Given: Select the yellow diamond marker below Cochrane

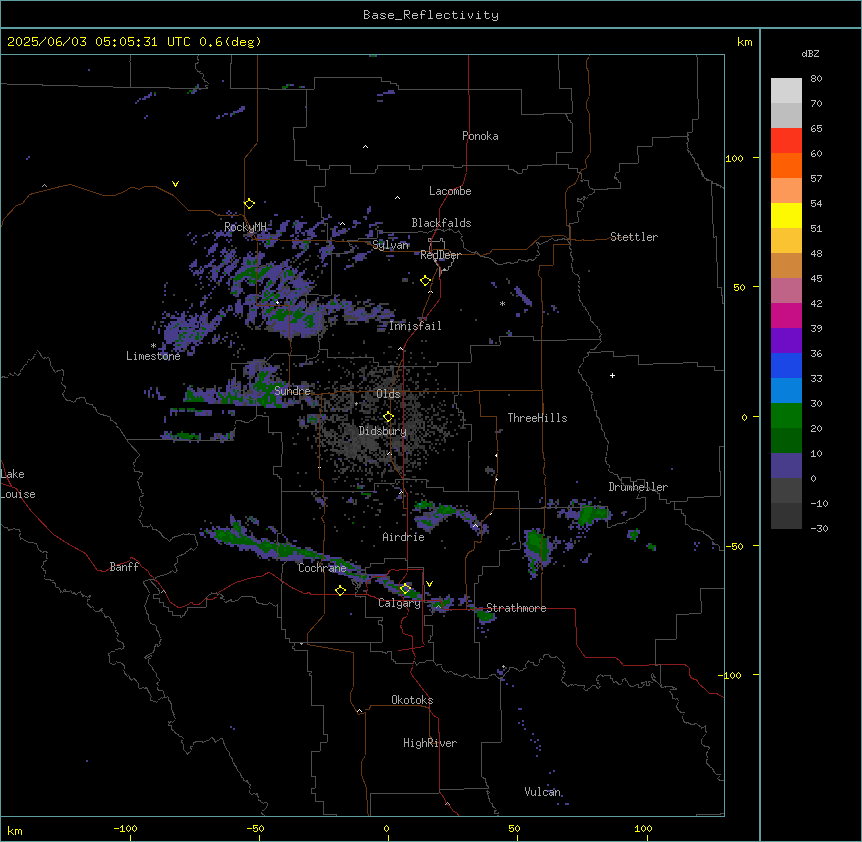Looking at the screenshot, I should [x=340, y=590].
